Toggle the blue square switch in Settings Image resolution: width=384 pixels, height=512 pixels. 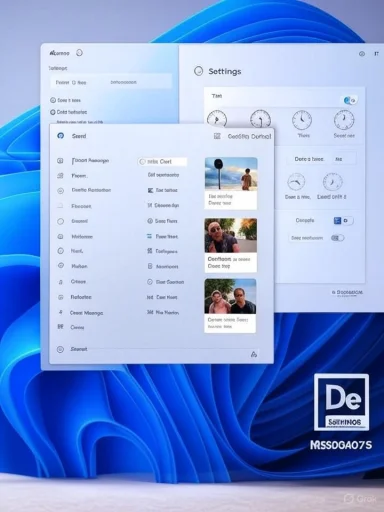[x=343, y=220]
